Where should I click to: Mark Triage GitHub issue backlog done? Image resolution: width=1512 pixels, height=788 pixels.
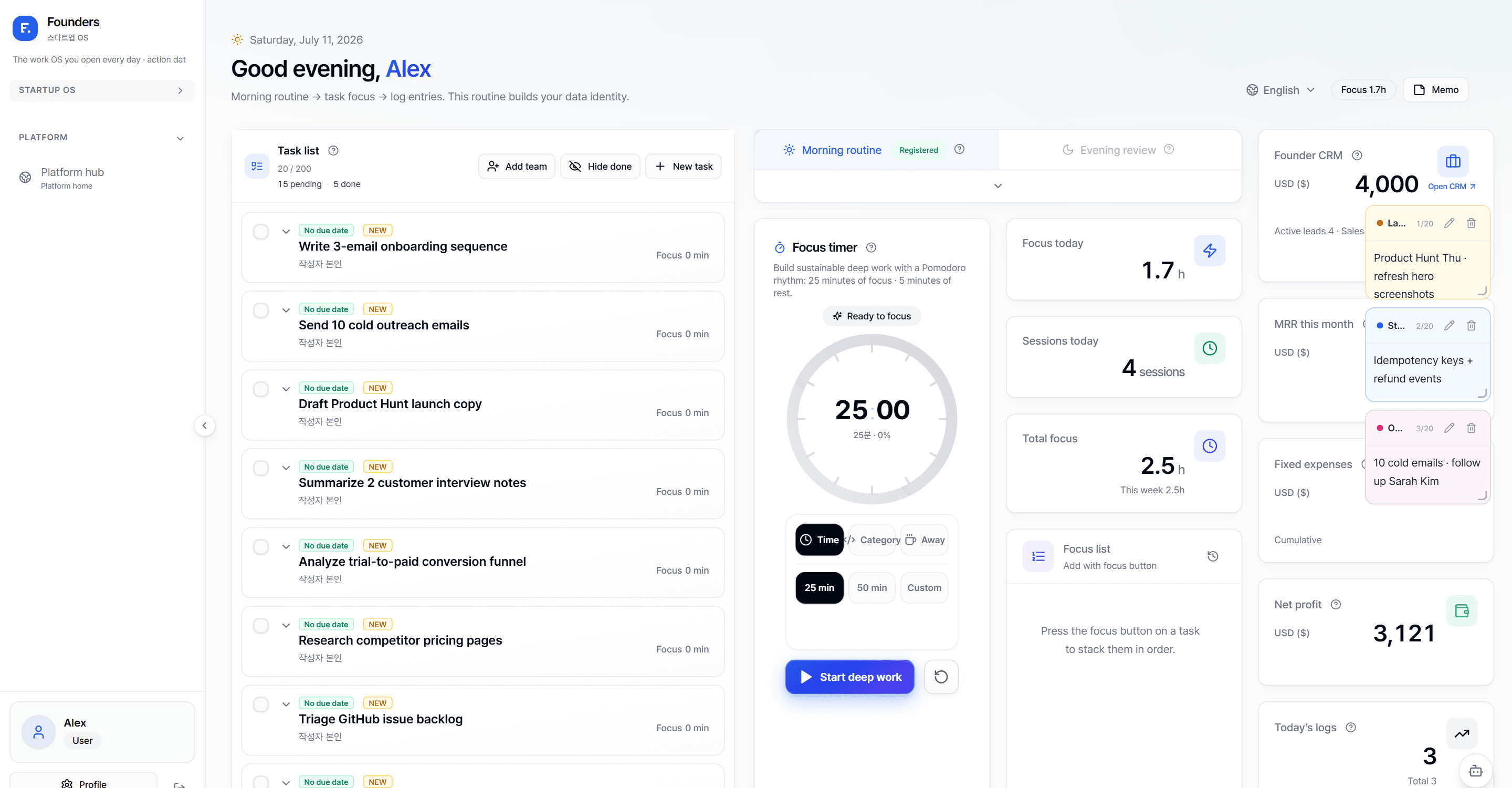coord(260,704)
